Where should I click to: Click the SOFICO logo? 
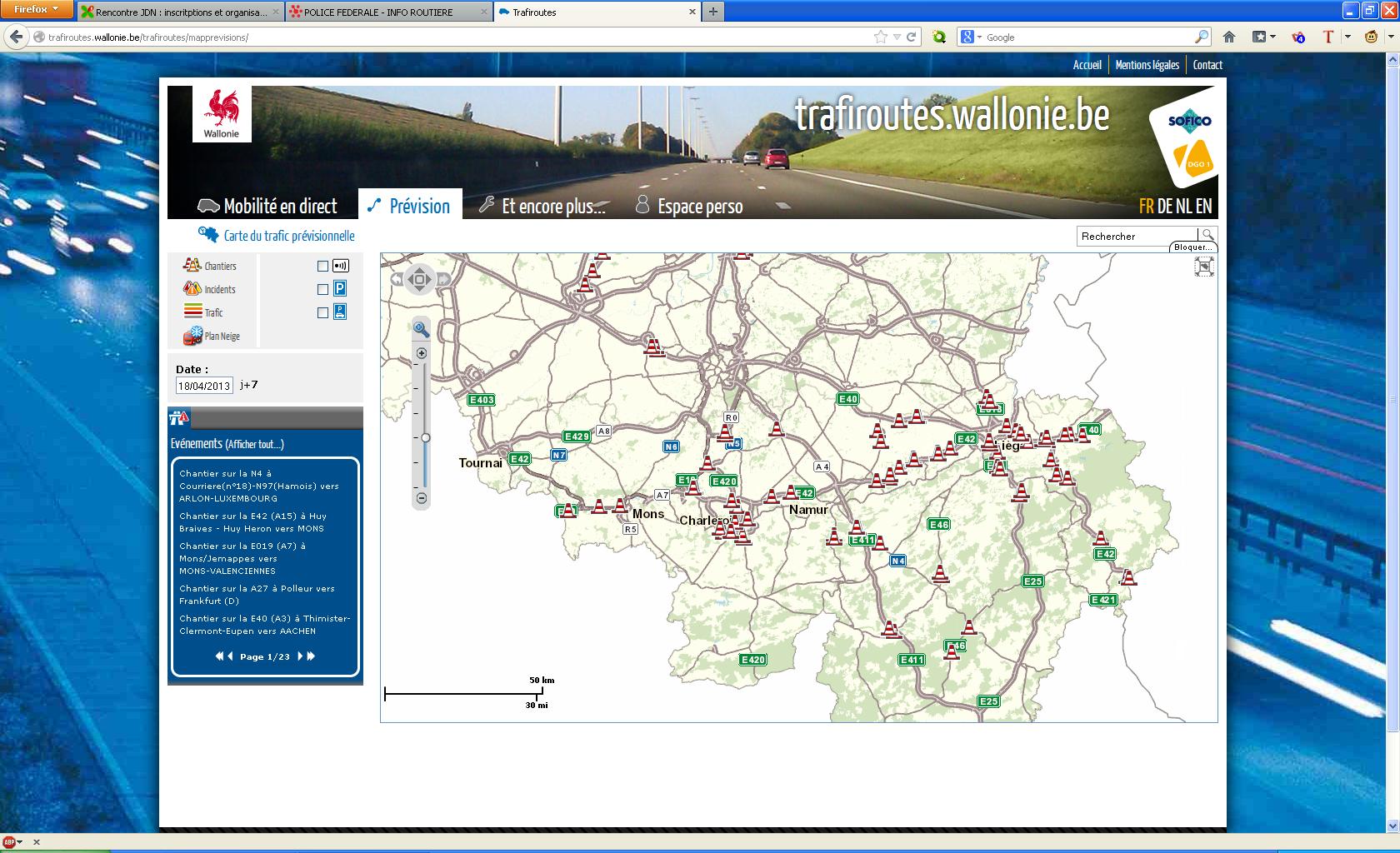pos(1189,122)
